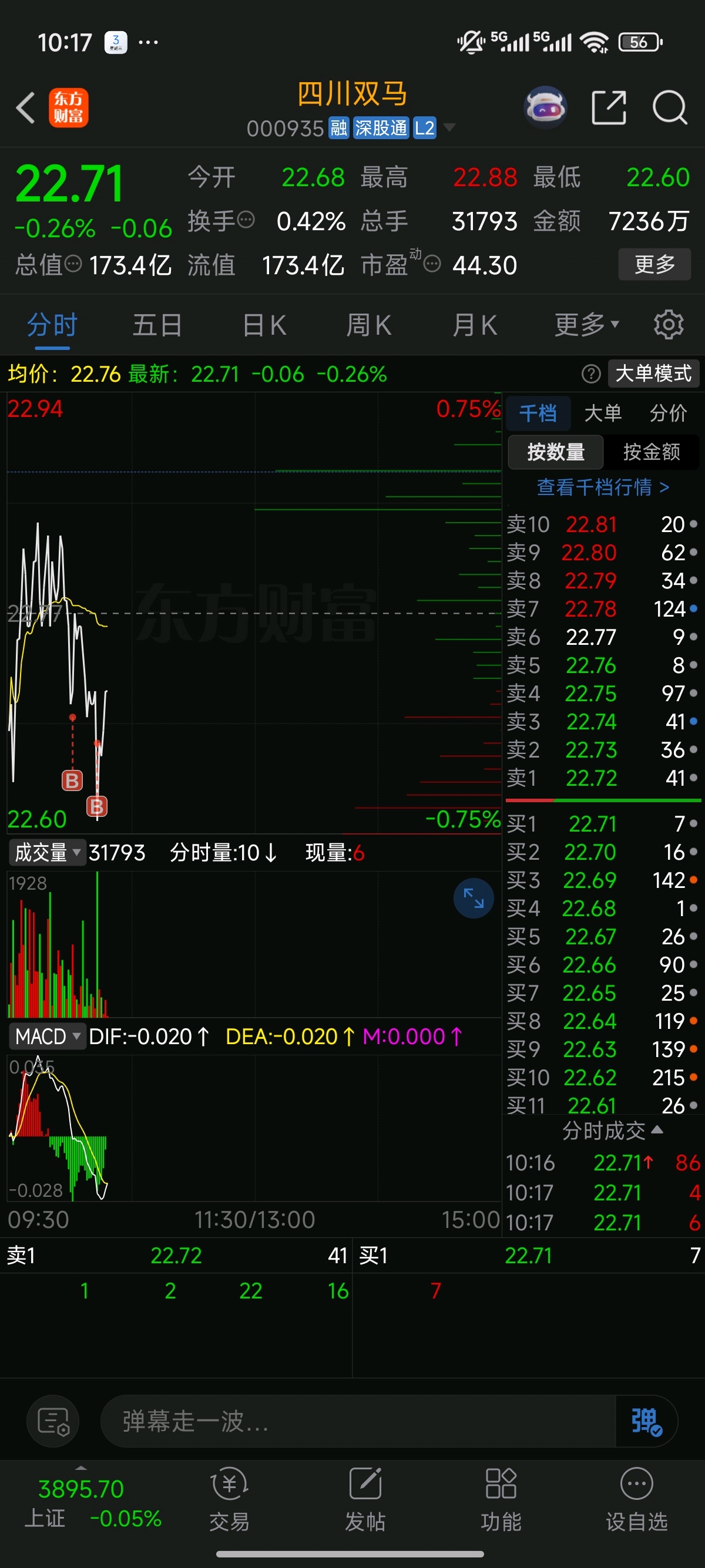The height and width of the screenshot is (1568, 705).
Task: Expand stock code dropdown arrow
Action: pyautogui.click(x=449, y=128)
